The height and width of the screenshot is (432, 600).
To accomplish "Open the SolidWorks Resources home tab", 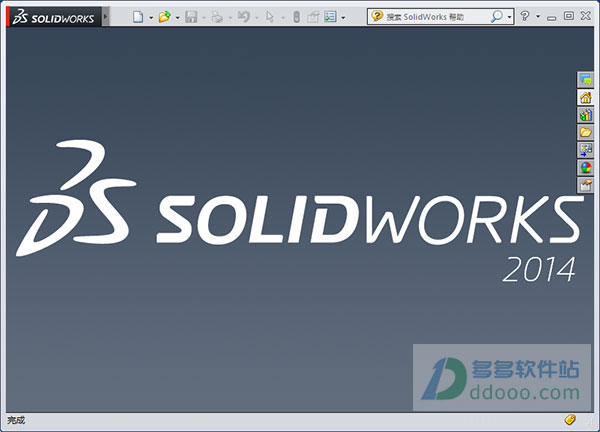I will [x=585, y=98].
